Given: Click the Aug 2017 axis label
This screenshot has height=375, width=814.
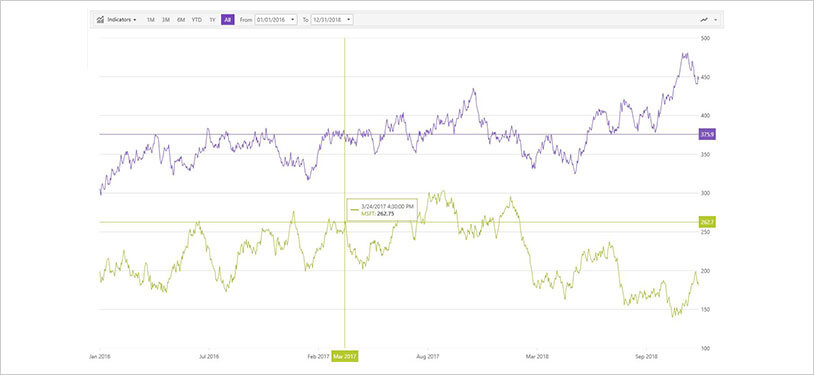Looking at the screenshot, I should (x=428, y=357).
